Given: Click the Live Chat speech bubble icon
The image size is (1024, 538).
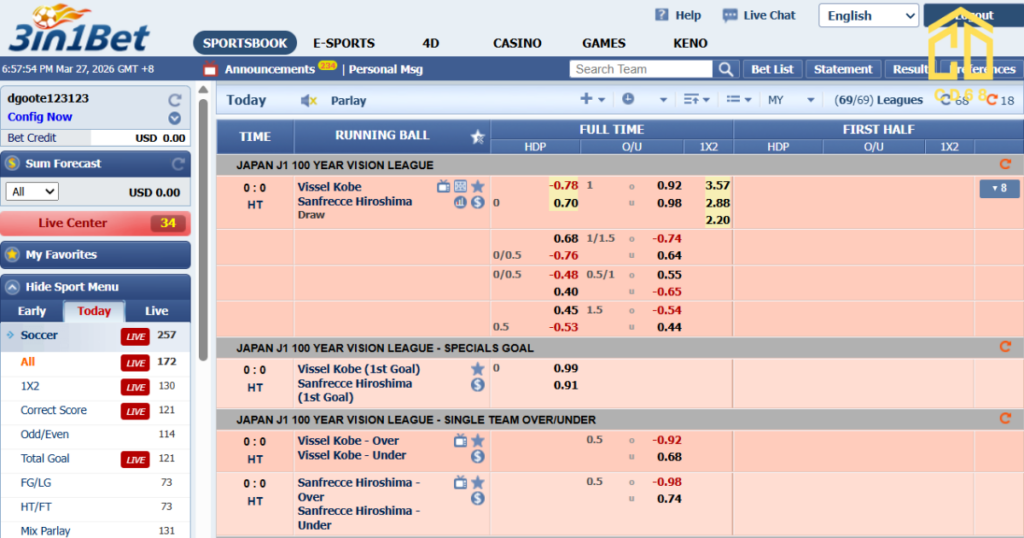Looking at the screenshot, I should [730, 15].
